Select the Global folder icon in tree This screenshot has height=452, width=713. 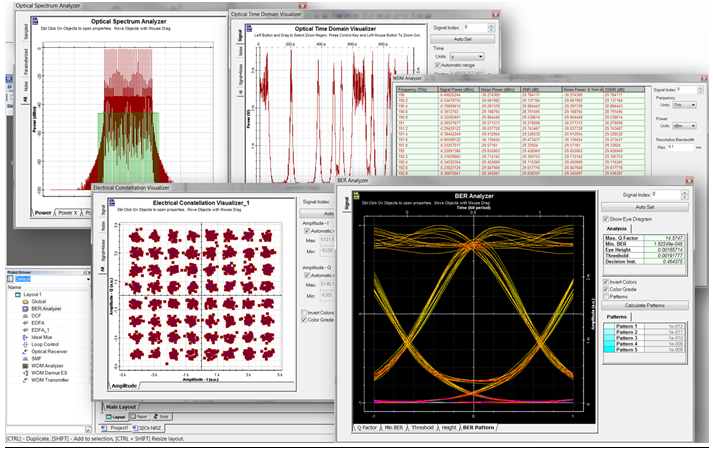[25, 301]
